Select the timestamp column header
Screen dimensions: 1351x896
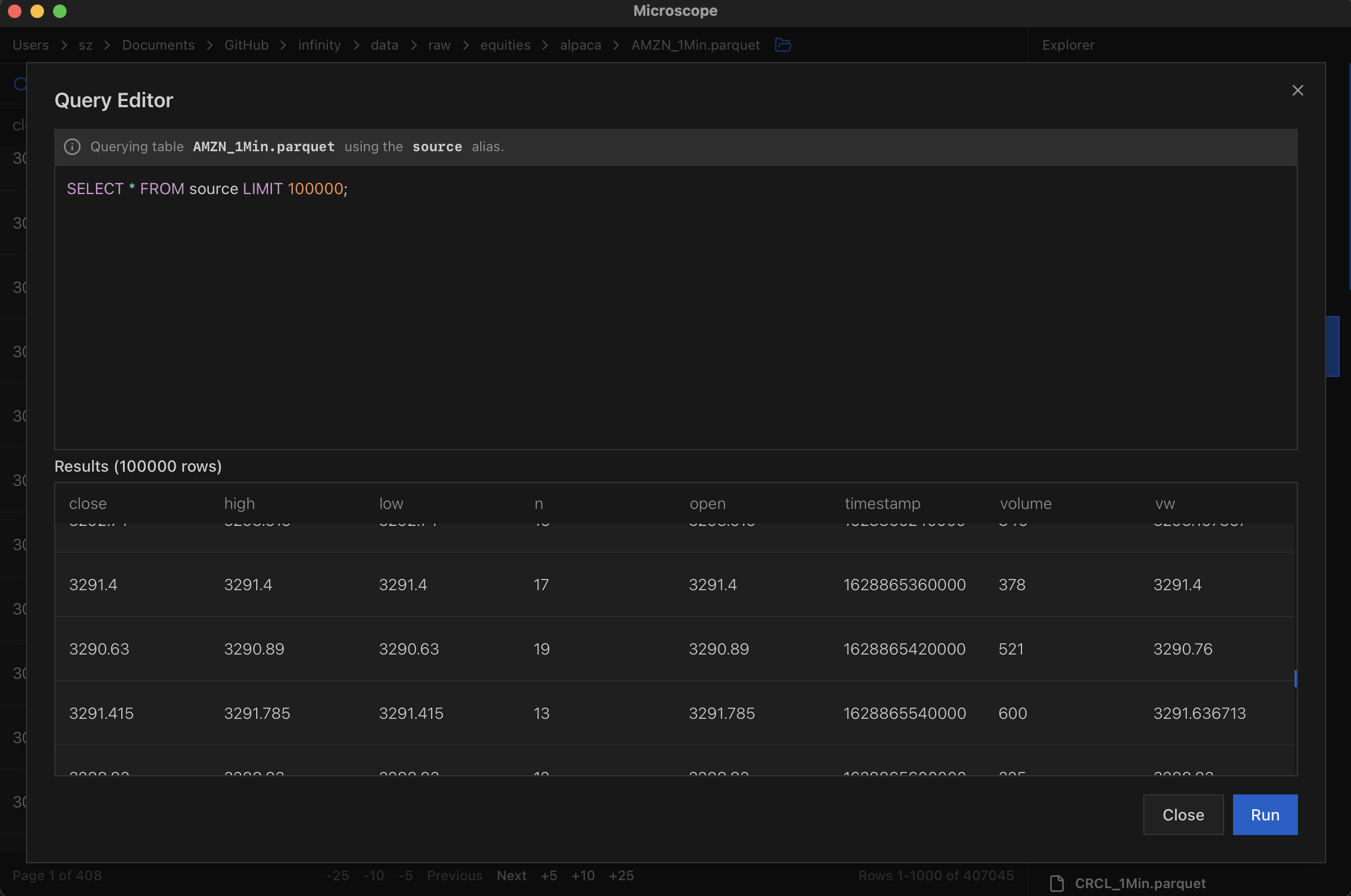coord(883,503)
